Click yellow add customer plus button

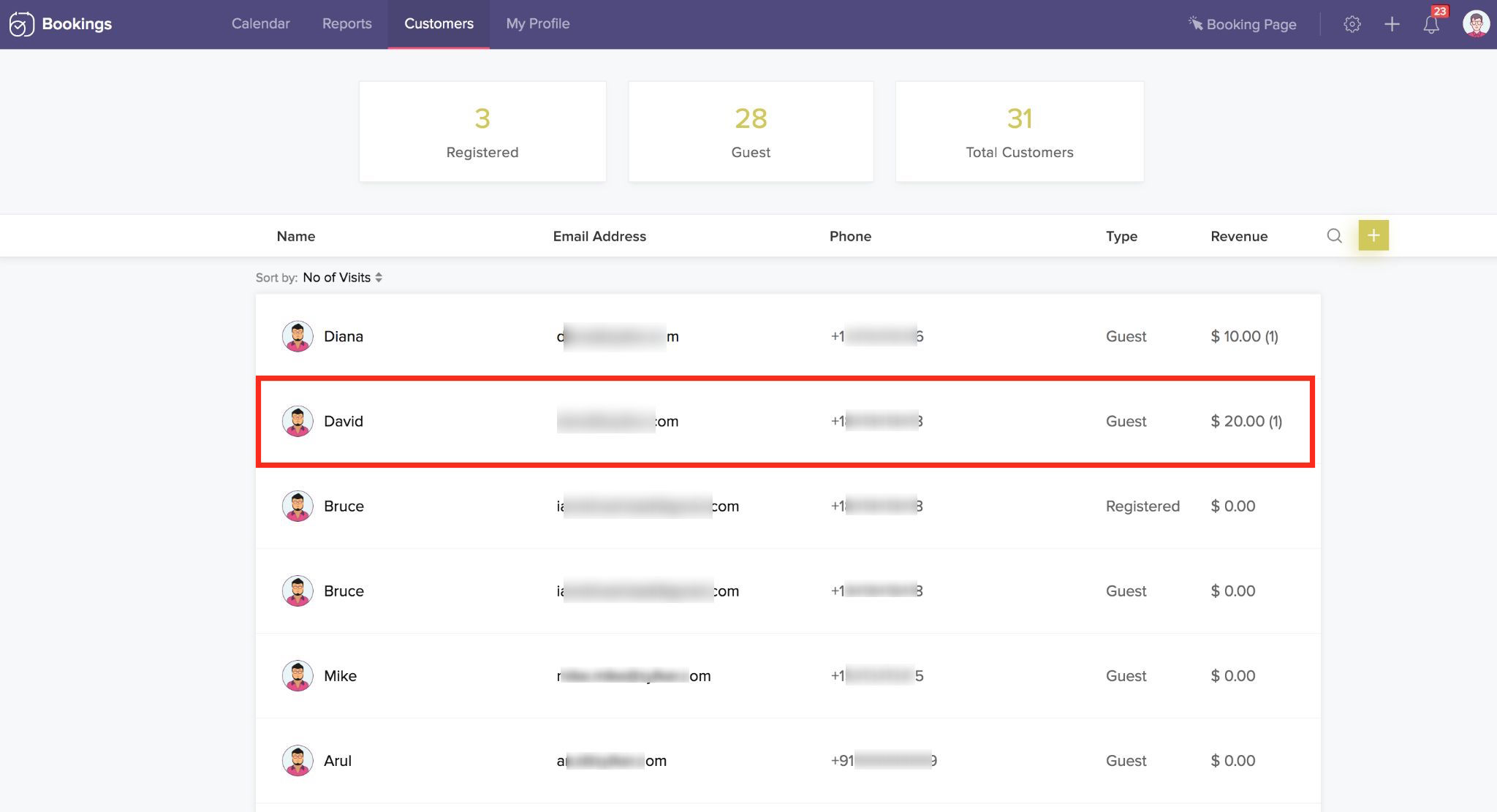tap(1373, 235)
